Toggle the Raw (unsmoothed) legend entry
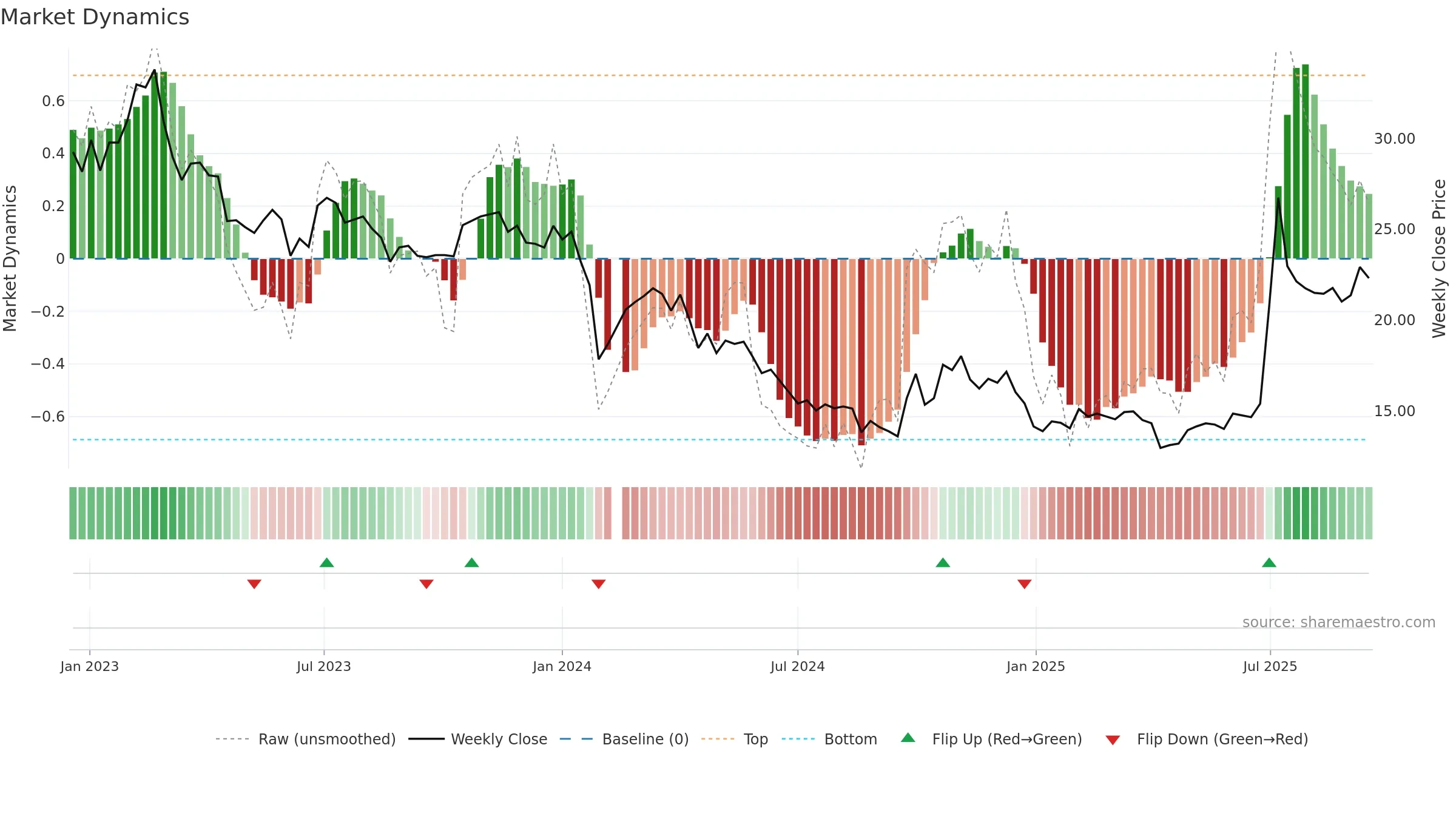 [x=305, y=739]
